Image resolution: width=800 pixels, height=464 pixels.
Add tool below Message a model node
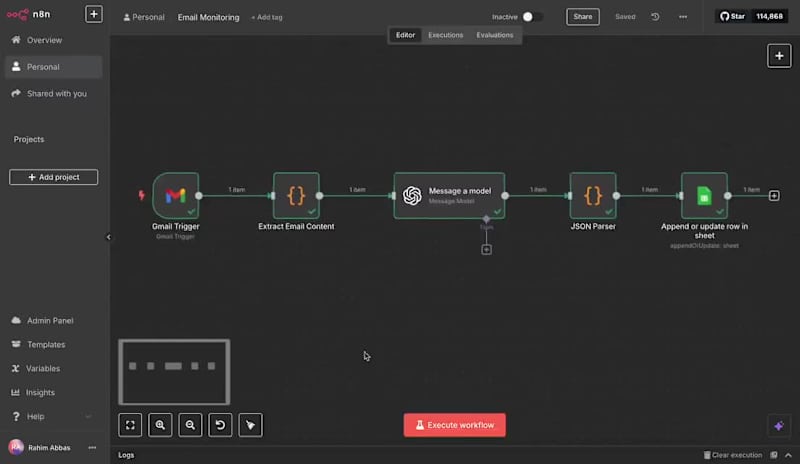486,250
